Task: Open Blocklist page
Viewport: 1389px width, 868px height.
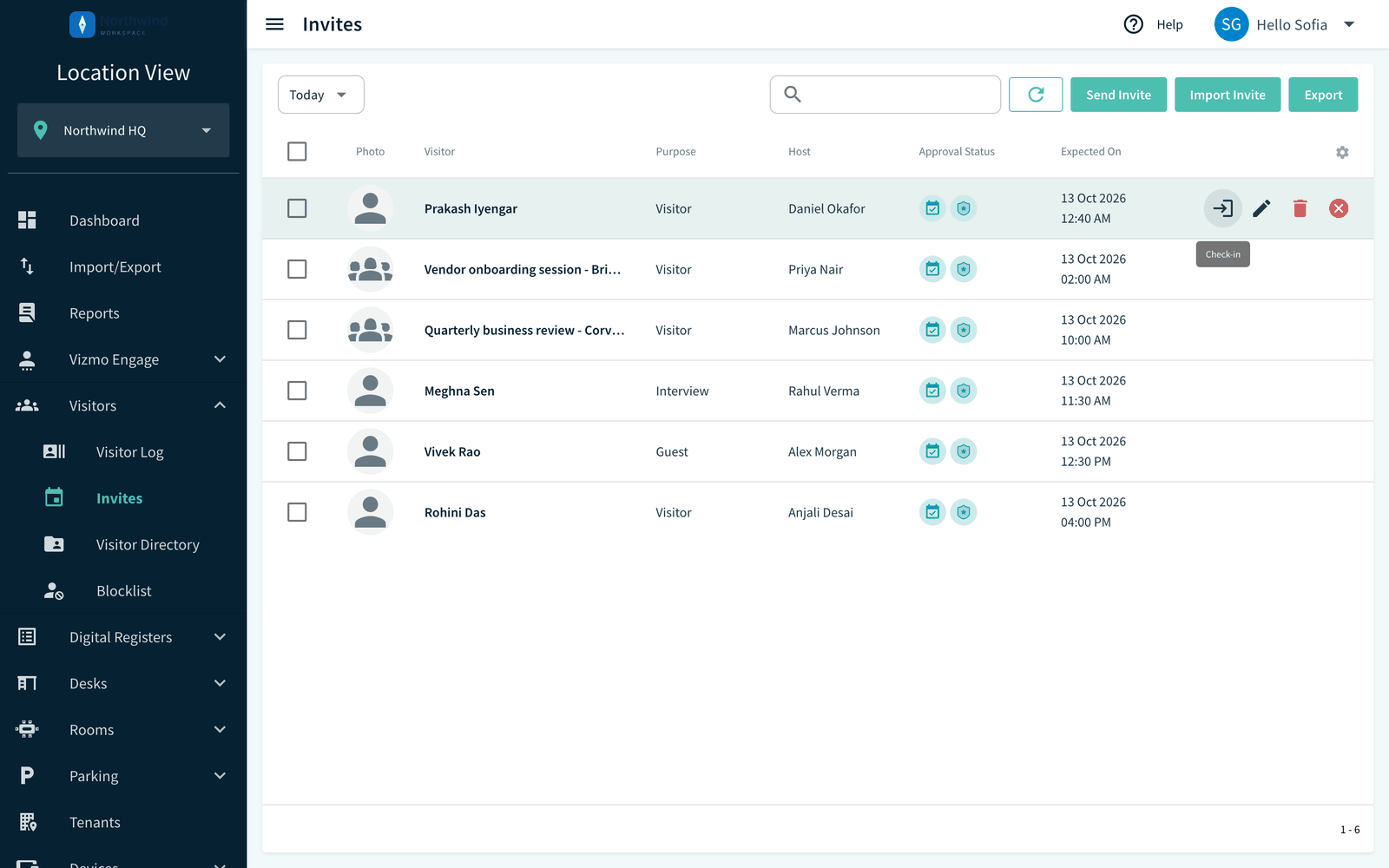Action: pos(123,591)
